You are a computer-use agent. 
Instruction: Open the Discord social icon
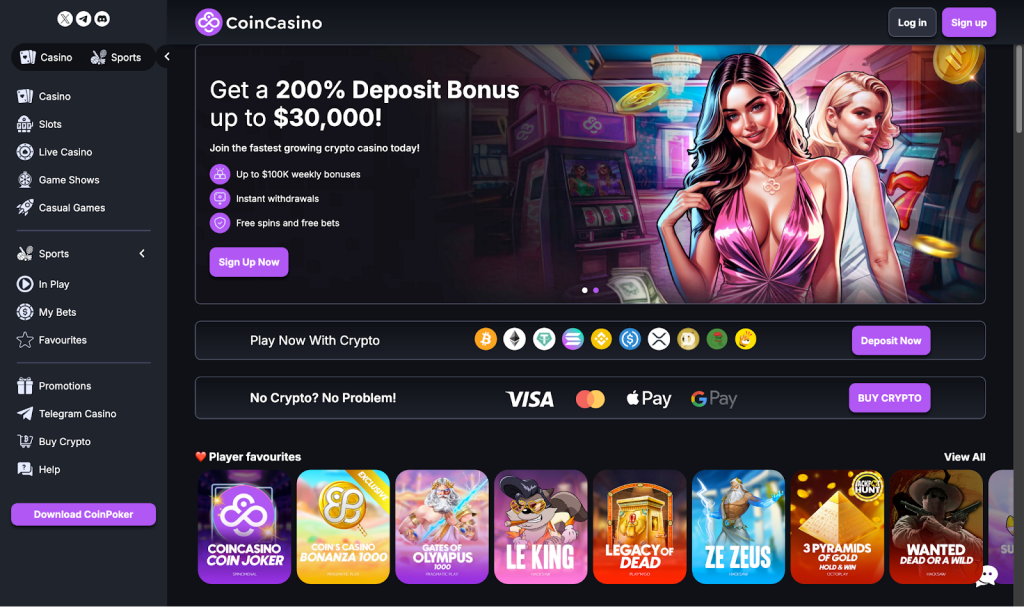click(x=102, y=19)
